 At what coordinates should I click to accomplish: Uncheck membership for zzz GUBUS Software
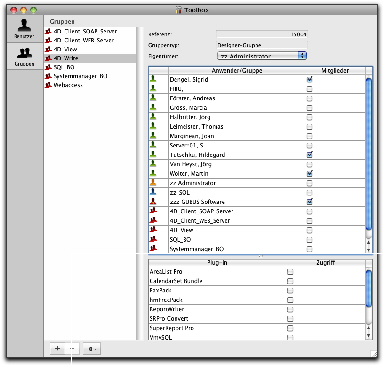click(309, 202)
